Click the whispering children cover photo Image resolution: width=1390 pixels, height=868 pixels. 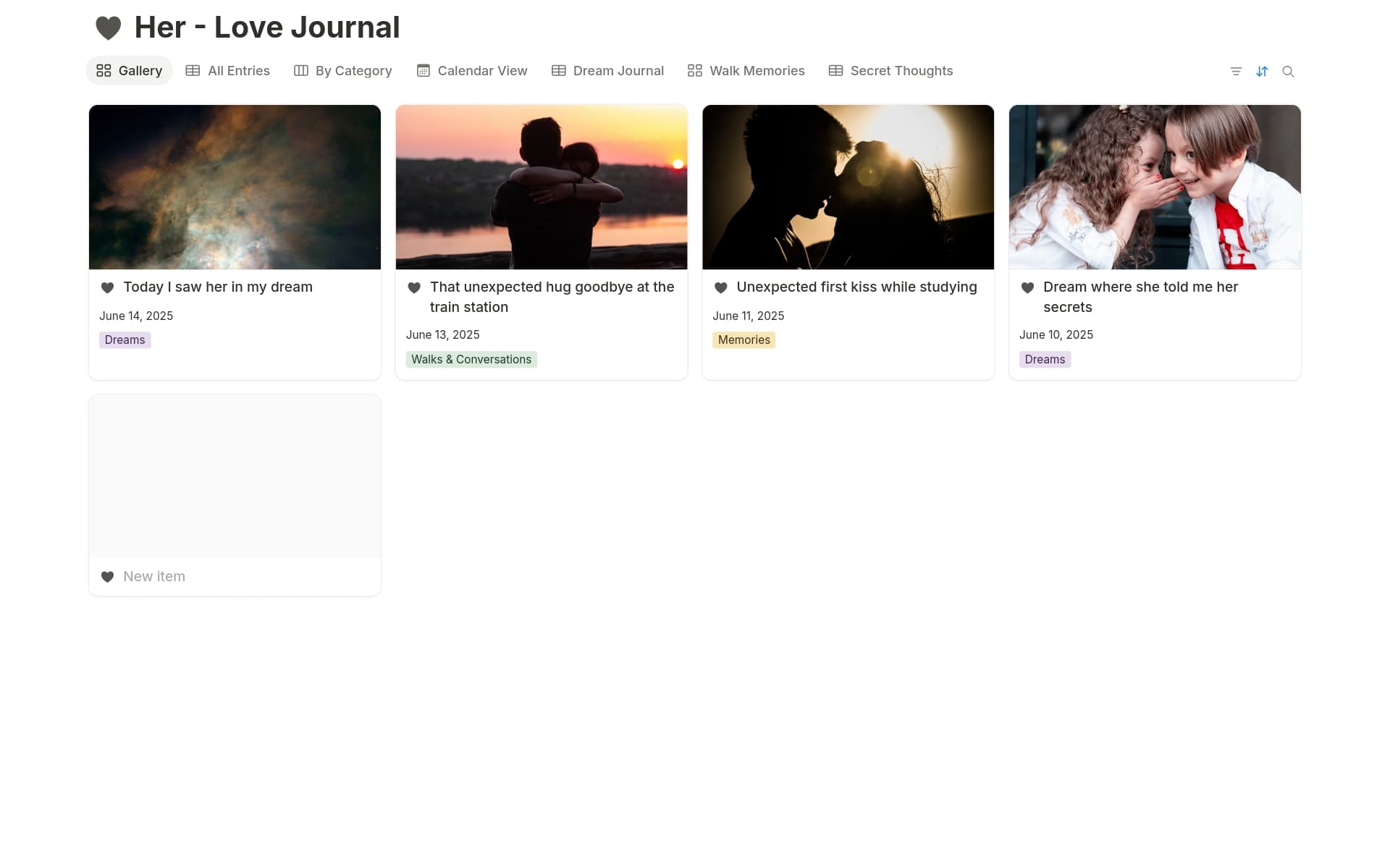[x=1154, y=187]
